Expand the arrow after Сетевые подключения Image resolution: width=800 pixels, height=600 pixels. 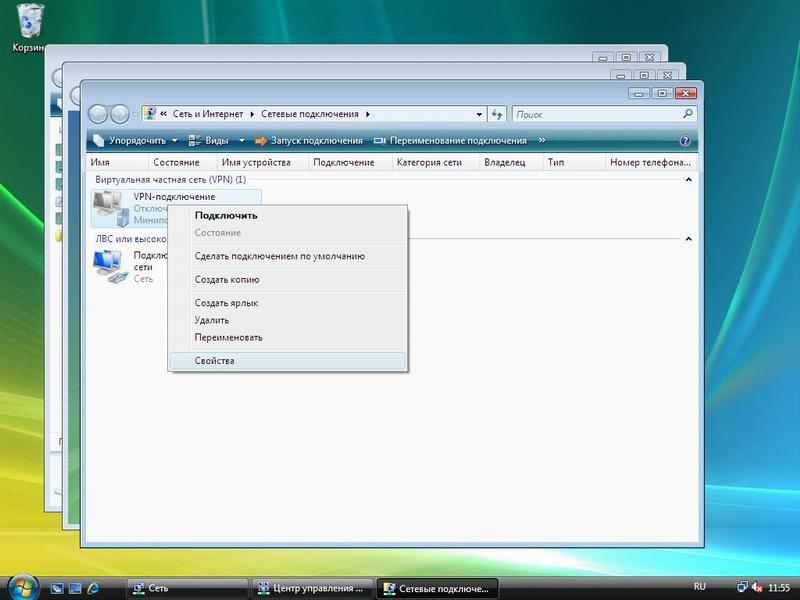367,114
